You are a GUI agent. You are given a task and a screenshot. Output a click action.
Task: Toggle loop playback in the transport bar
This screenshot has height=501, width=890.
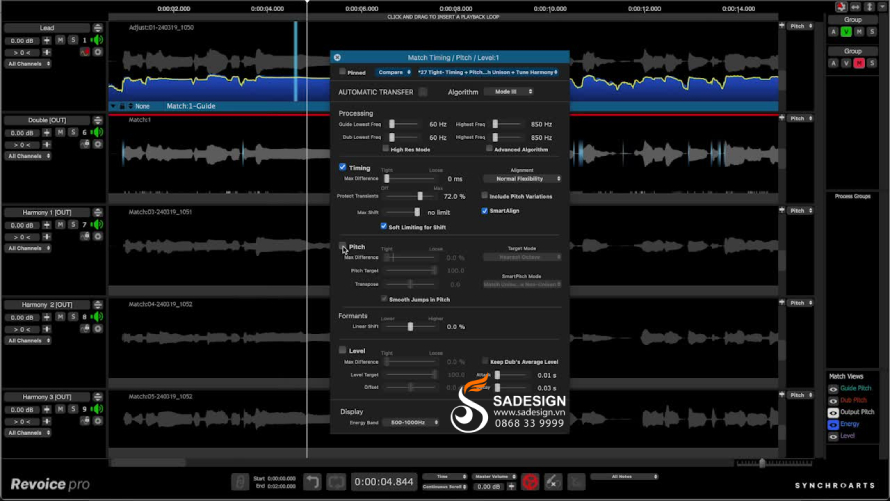(x=336, y=482)
